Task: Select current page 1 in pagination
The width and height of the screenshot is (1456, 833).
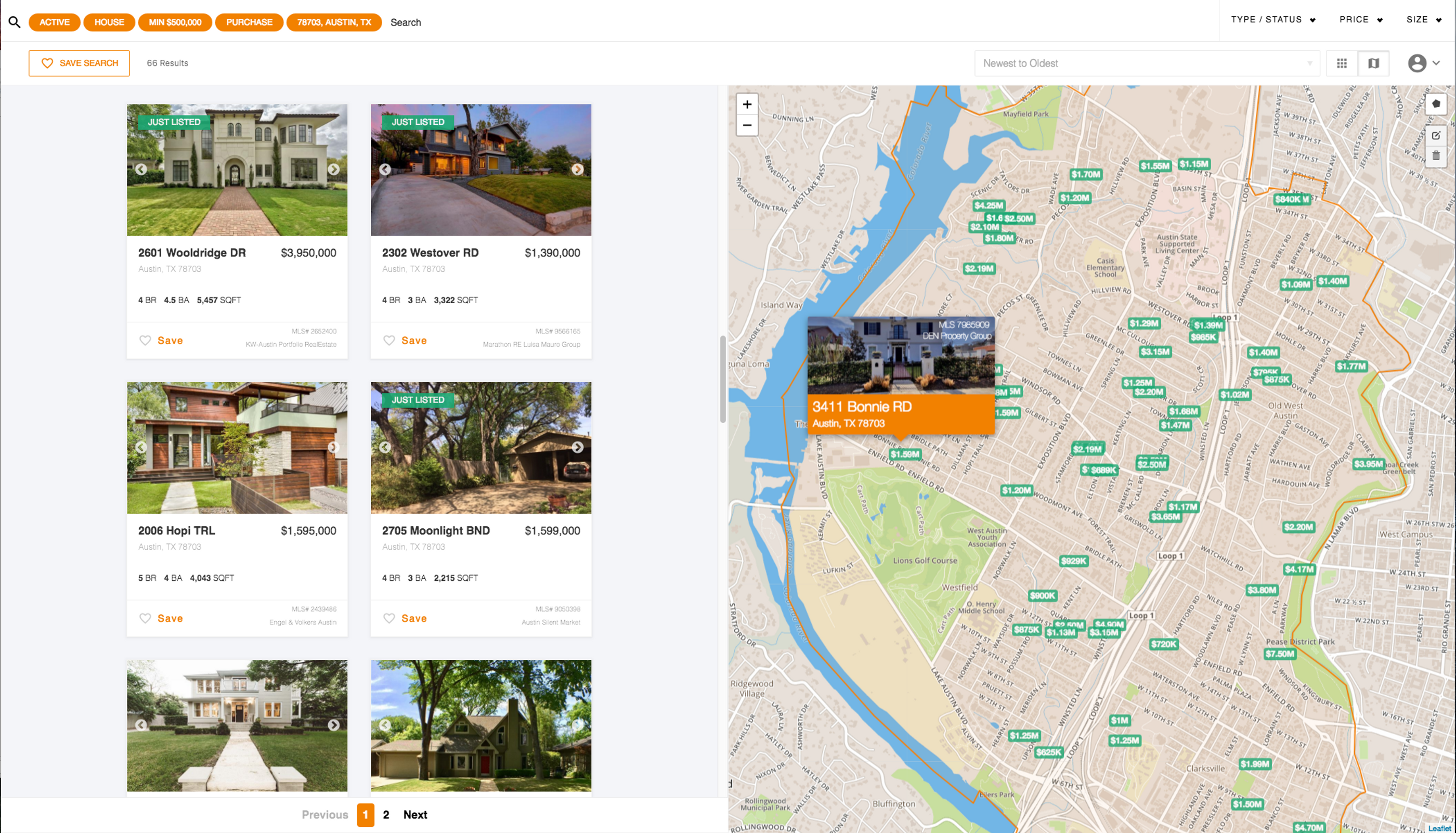Action: coord(366,815)
